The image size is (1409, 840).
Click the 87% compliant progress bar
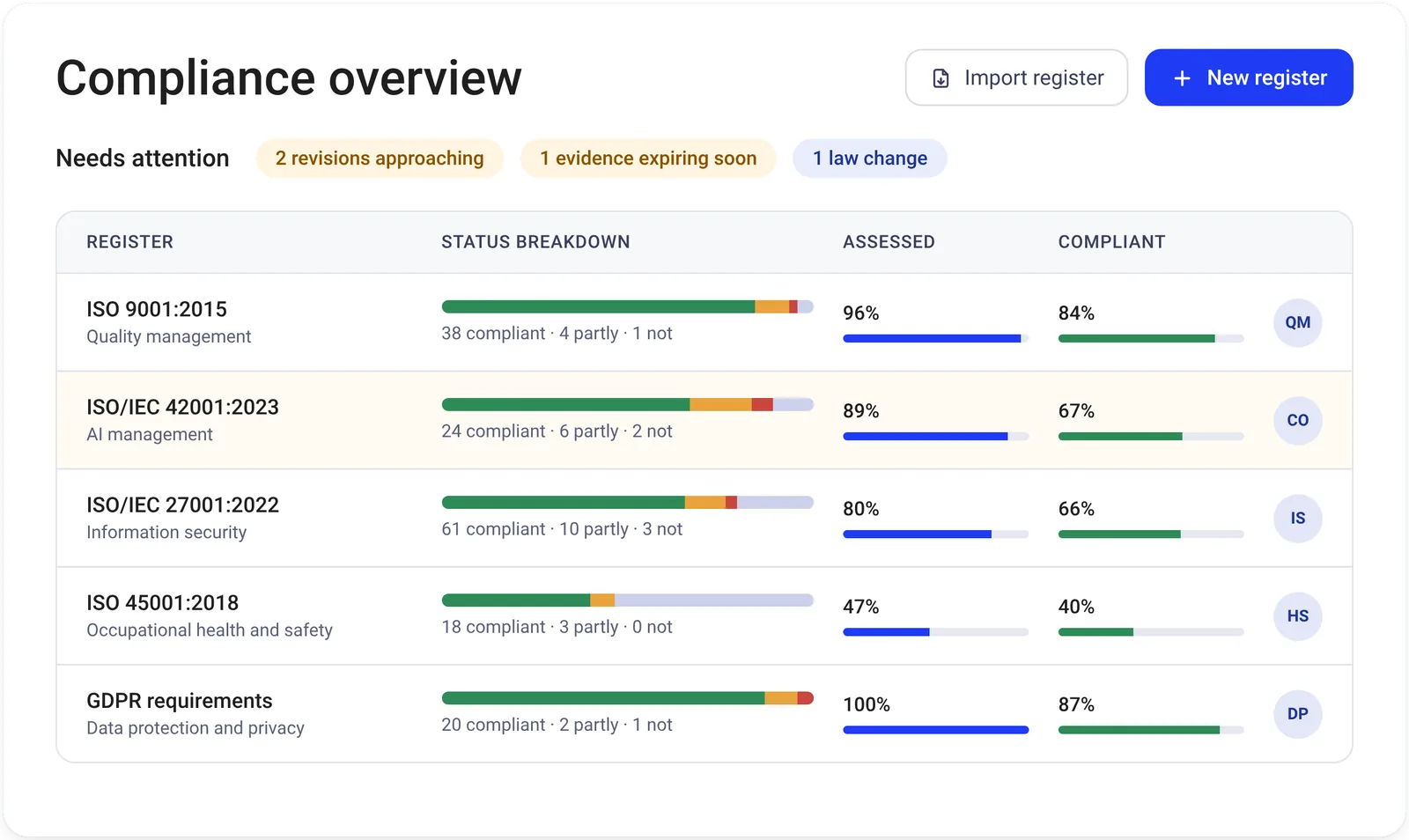(x=1151, y=729)
